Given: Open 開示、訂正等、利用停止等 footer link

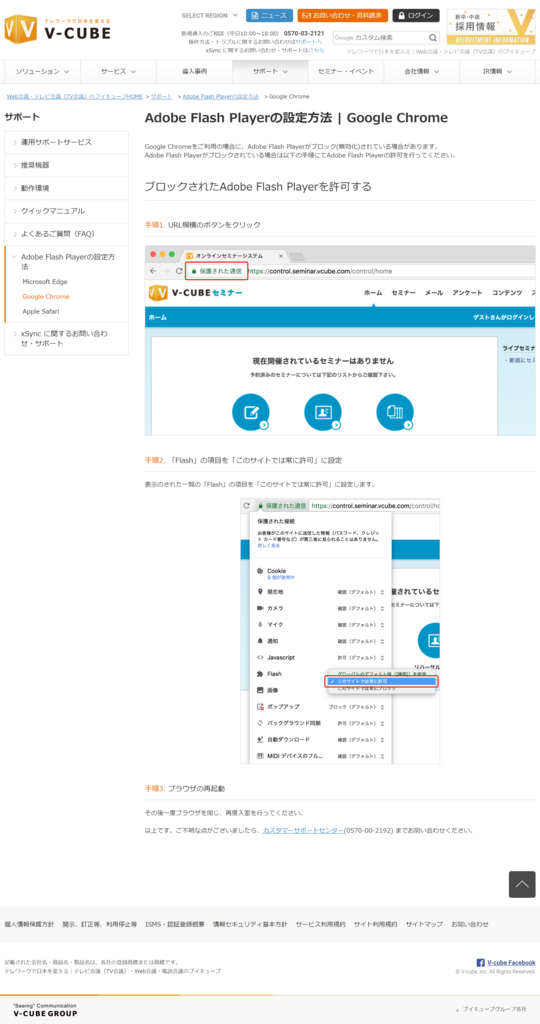Looking at the screenshot, I should coord(100,924).
